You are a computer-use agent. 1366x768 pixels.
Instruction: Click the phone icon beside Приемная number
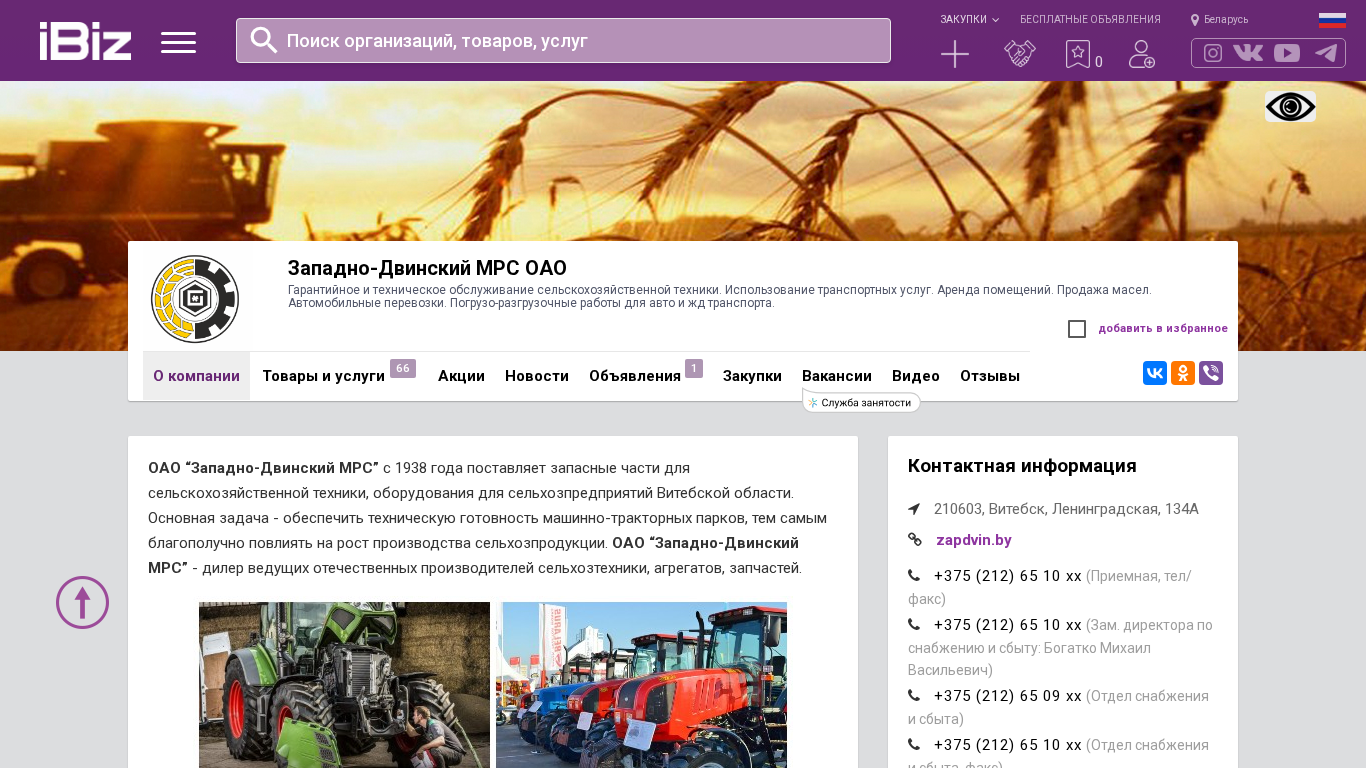tap(914, 576)
